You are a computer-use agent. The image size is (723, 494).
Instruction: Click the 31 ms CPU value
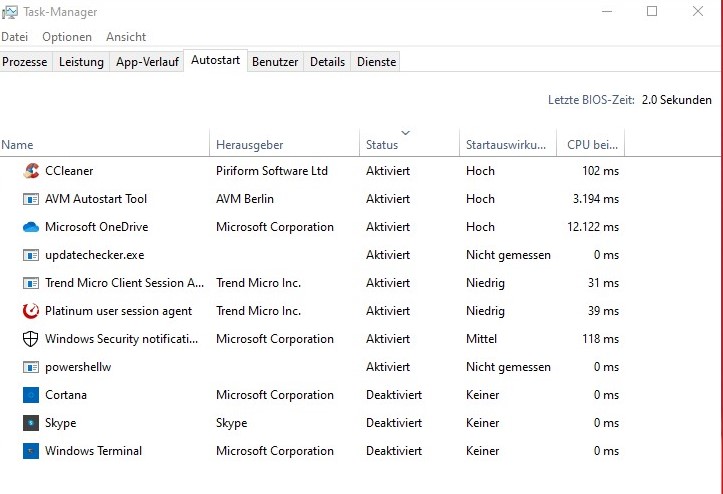point(603,283)
